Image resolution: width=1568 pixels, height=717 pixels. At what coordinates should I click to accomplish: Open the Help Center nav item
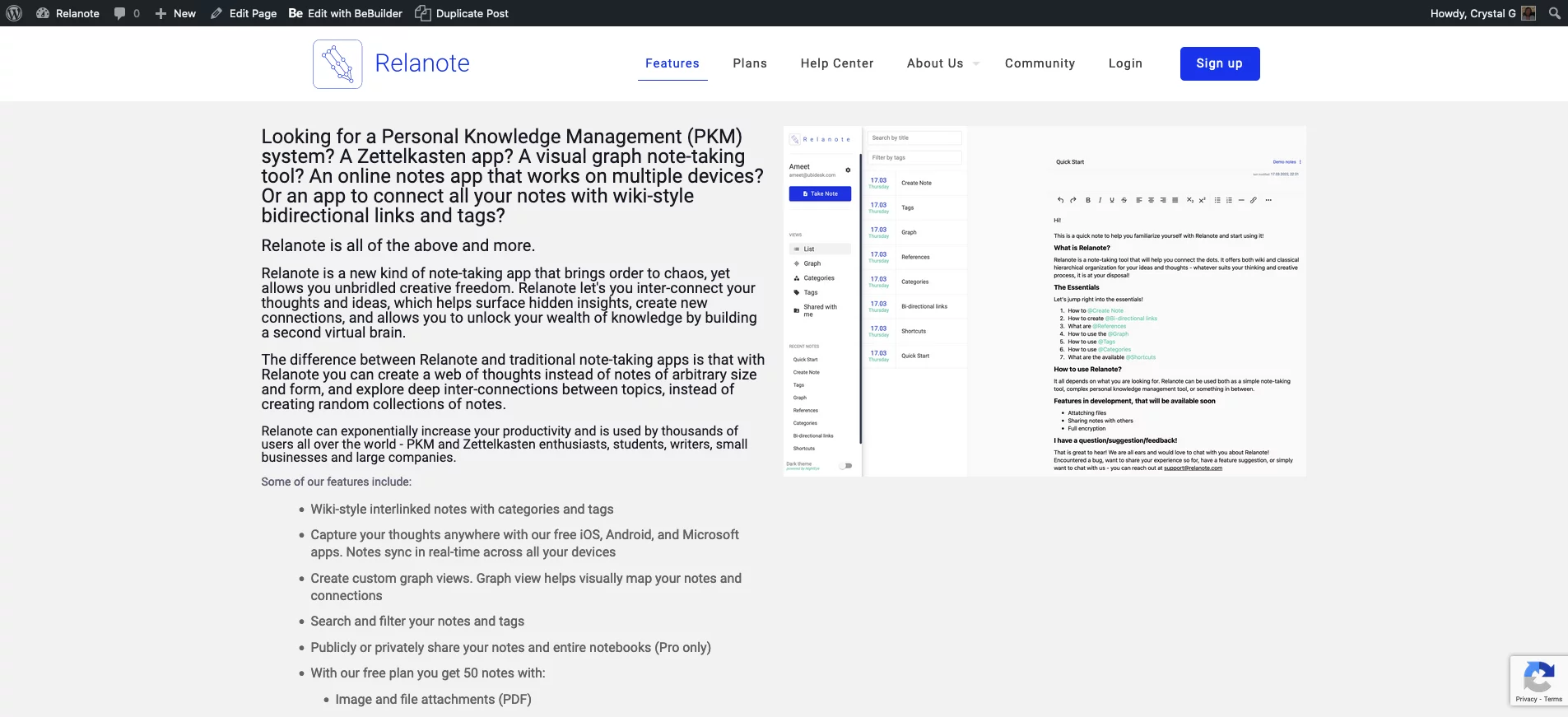pos(837,63)
